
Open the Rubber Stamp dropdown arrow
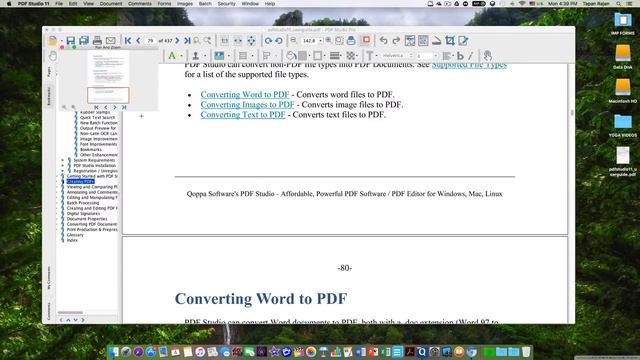click(x=205, y=56)
